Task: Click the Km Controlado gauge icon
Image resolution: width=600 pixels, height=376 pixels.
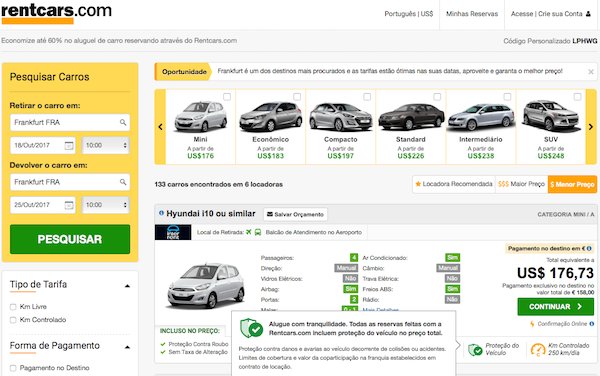Action: pyautogui.click(x=538, y=350)
